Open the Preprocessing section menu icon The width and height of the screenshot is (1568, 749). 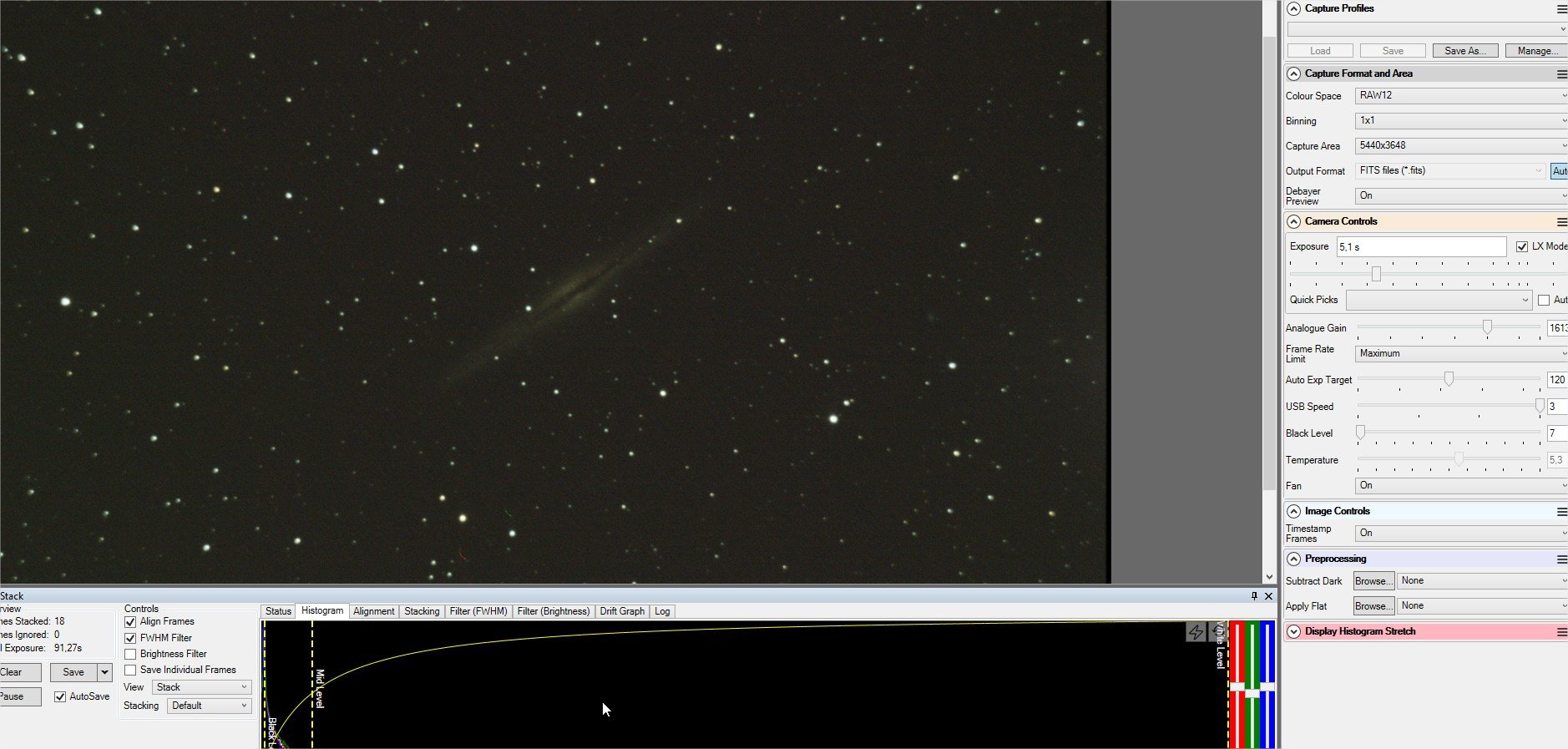[x=1561, y=559]
